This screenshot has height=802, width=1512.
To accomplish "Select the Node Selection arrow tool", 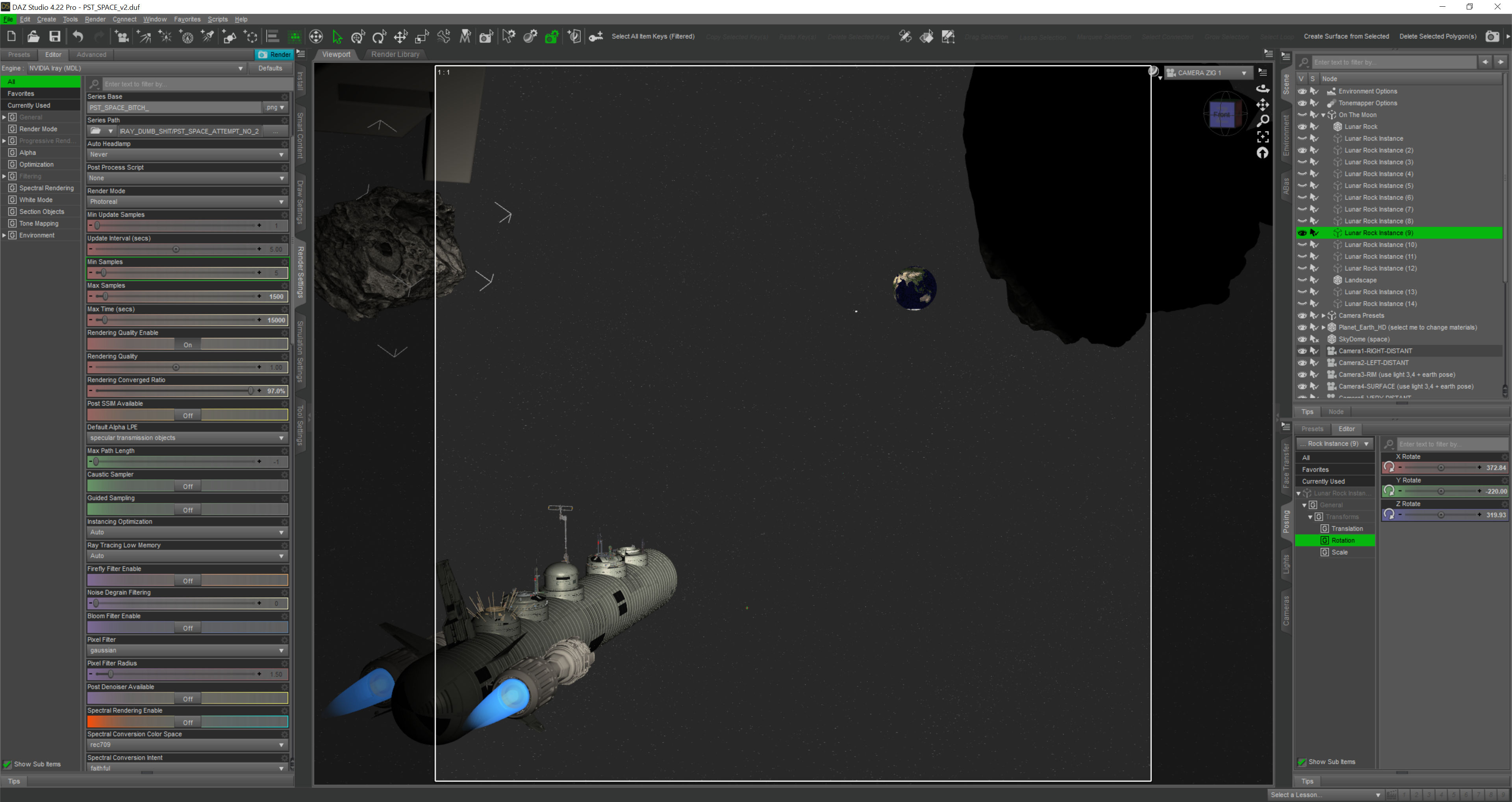I will click(x=337, y=36).
